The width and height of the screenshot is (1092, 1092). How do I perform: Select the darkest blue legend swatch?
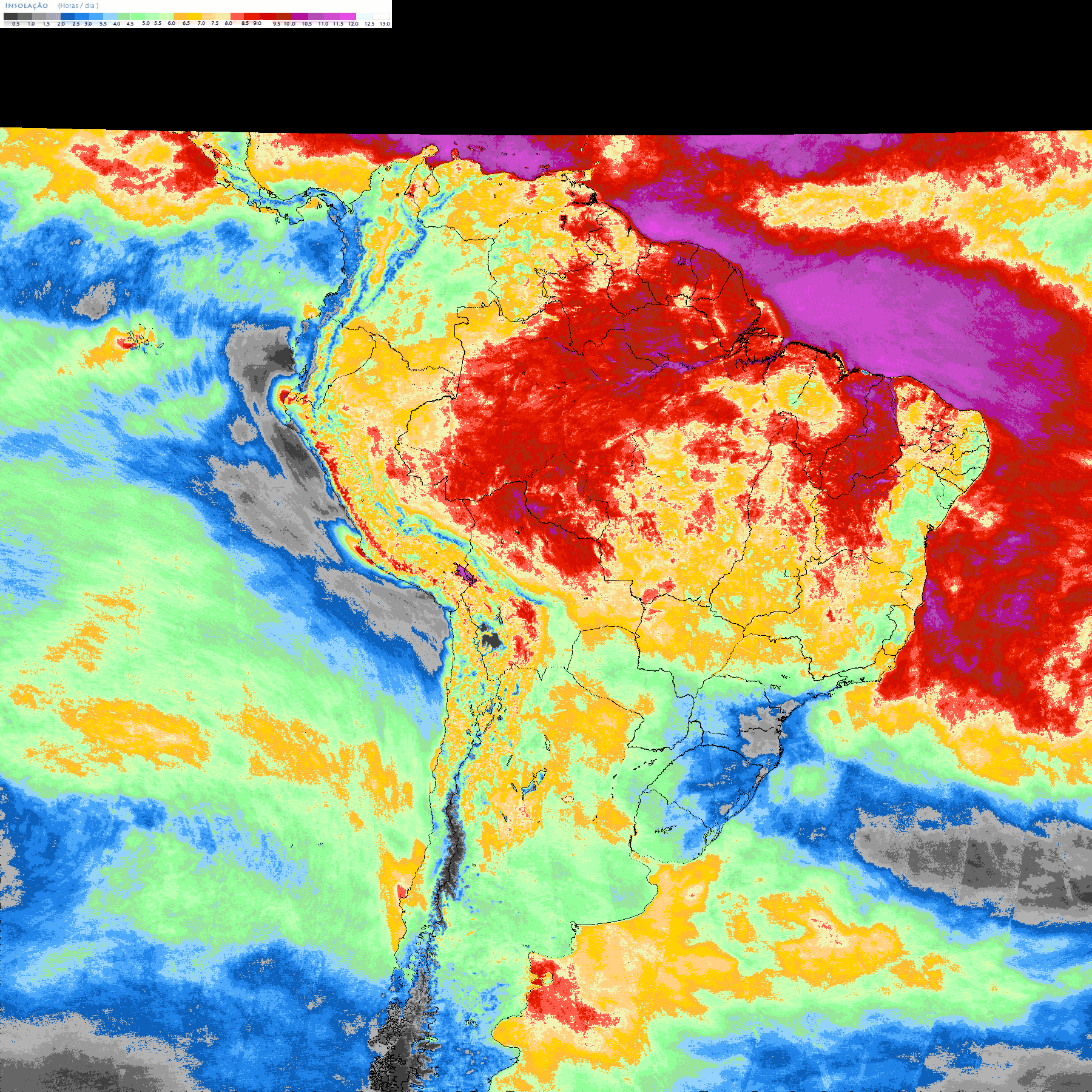(67, 16)
